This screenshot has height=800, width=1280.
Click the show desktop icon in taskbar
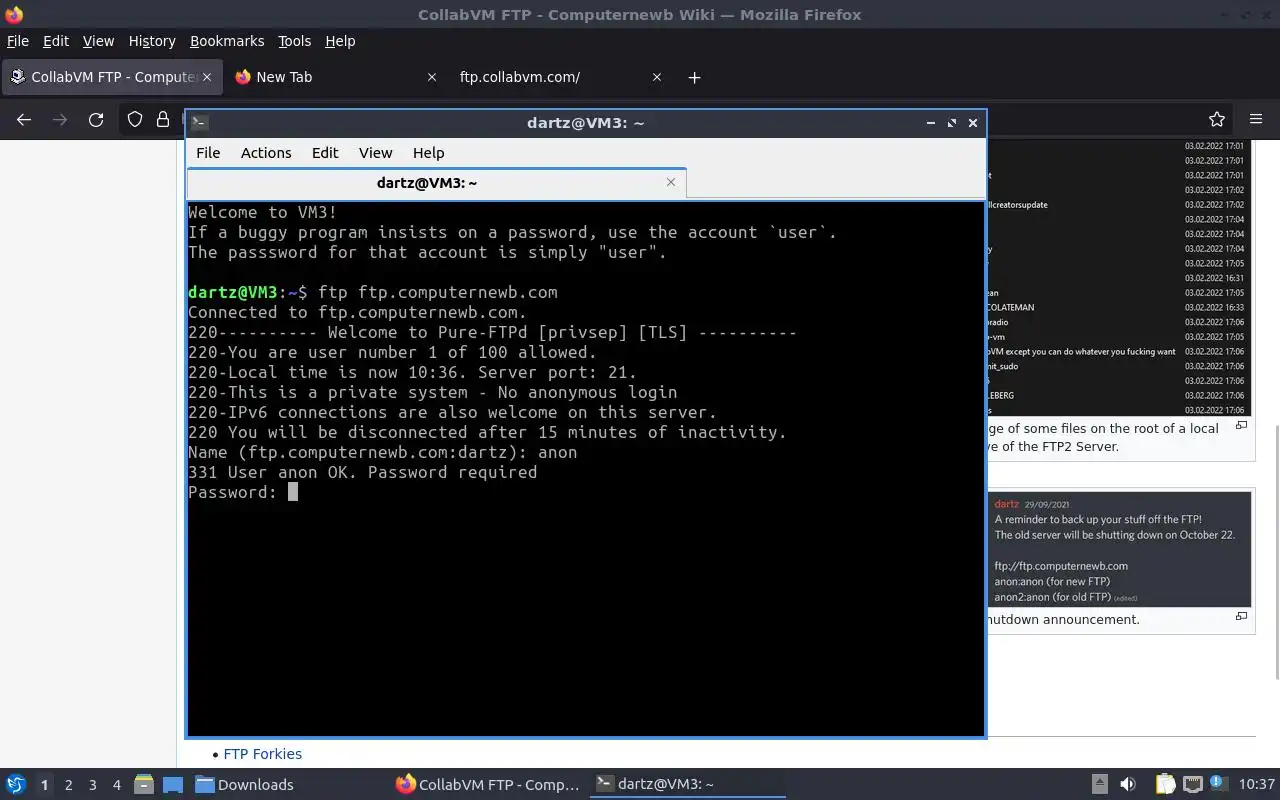tap(172, 785)
